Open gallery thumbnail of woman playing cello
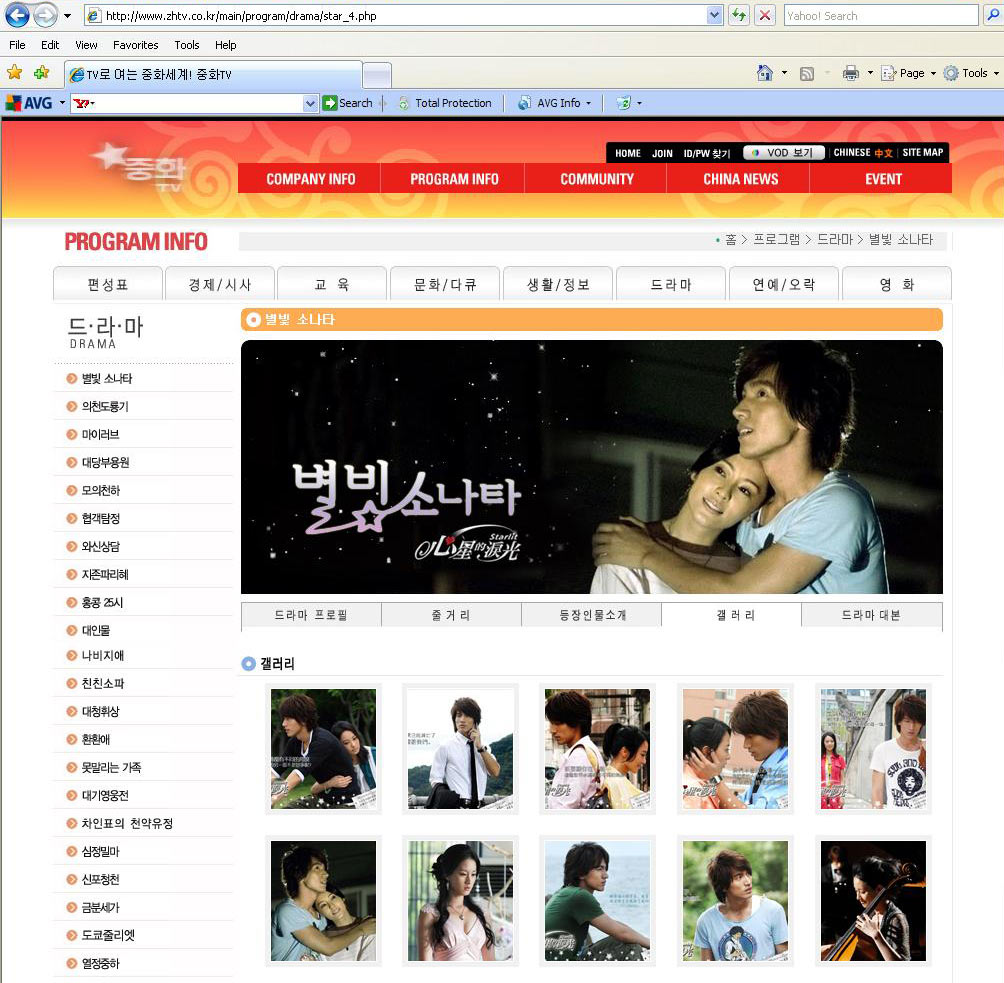 pyautogui.click(x=873, y=900)
